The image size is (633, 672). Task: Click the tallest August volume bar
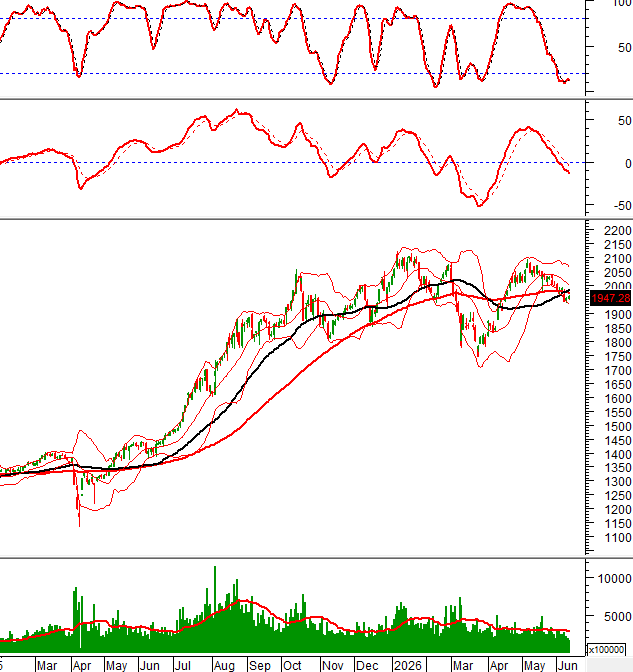point(215,609)
